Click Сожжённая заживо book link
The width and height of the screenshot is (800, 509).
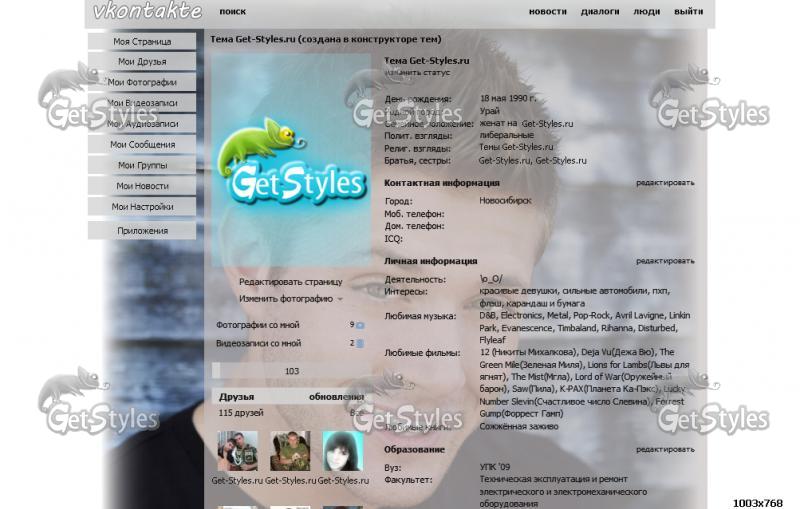(518, 426)
